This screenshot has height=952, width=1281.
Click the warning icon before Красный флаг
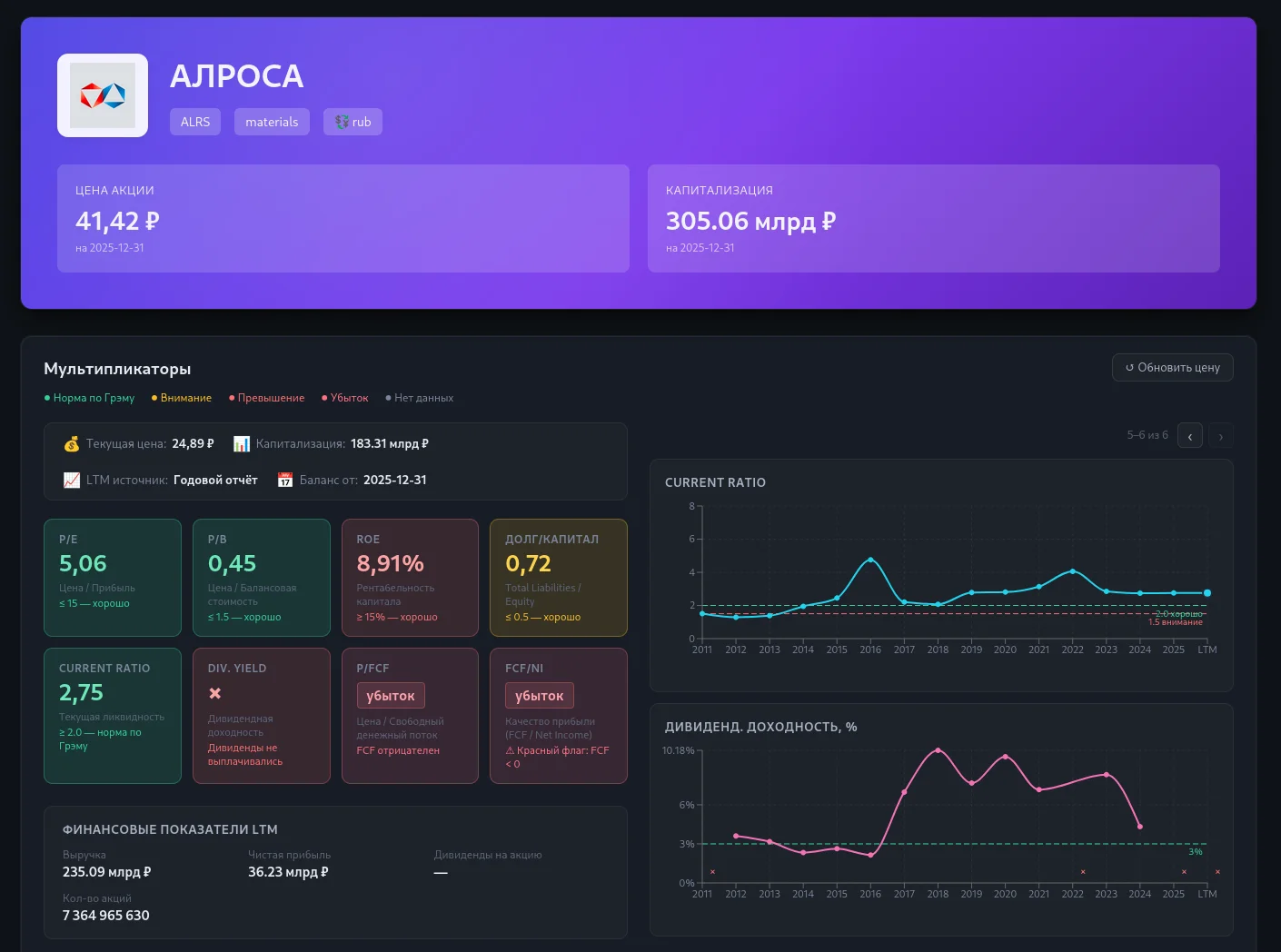(510, 750)
